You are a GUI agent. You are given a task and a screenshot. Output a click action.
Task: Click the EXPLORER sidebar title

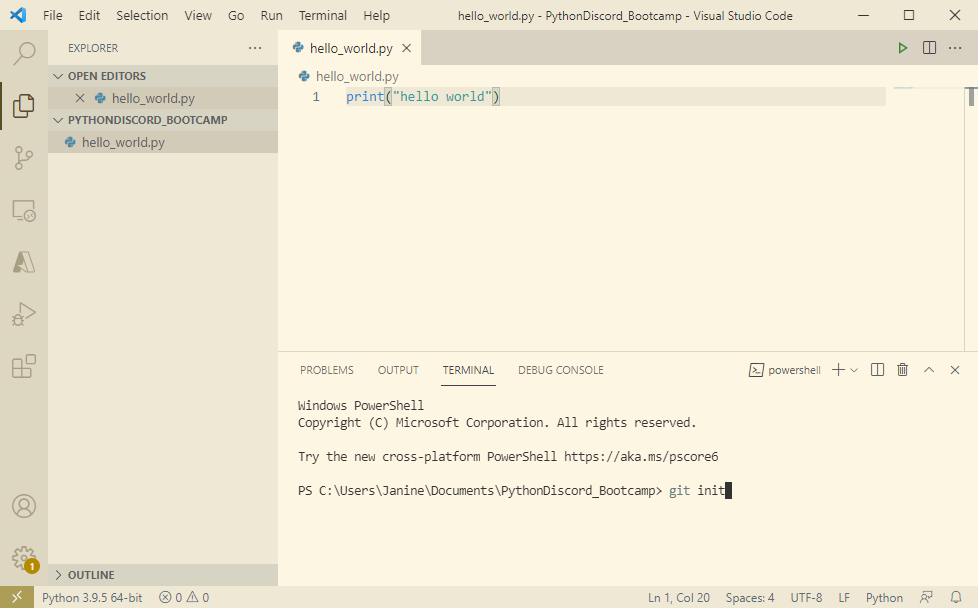[93, 48]
